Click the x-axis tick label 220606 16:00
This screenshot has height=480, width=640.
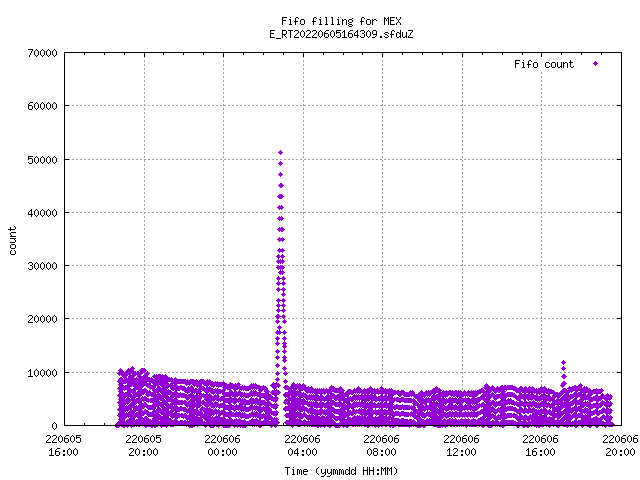[541, 446]
